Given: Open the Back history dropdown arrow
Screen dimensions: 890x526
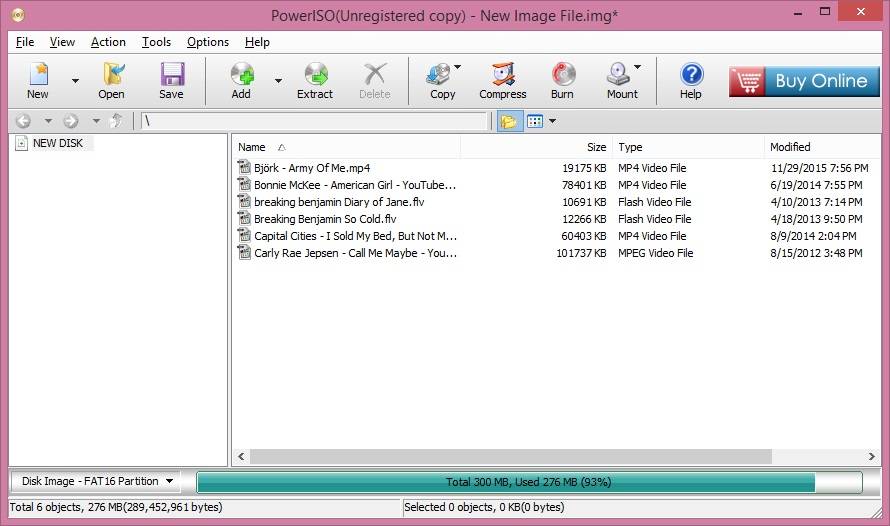Looking at the screenshot, I should (48, 121).
